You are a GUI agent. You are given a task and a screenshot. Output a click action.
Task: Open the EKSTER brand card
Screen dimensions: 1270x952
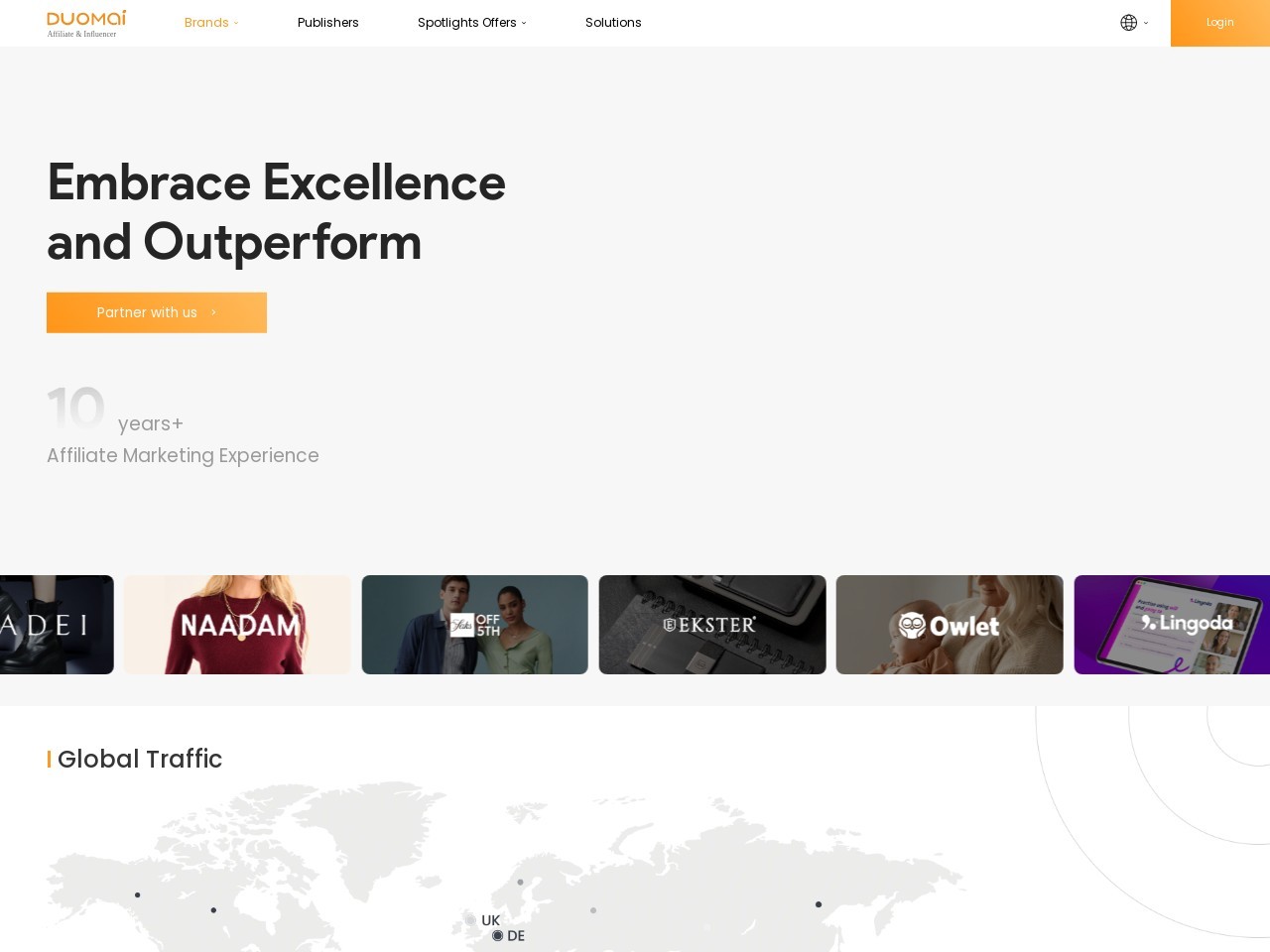711,625
